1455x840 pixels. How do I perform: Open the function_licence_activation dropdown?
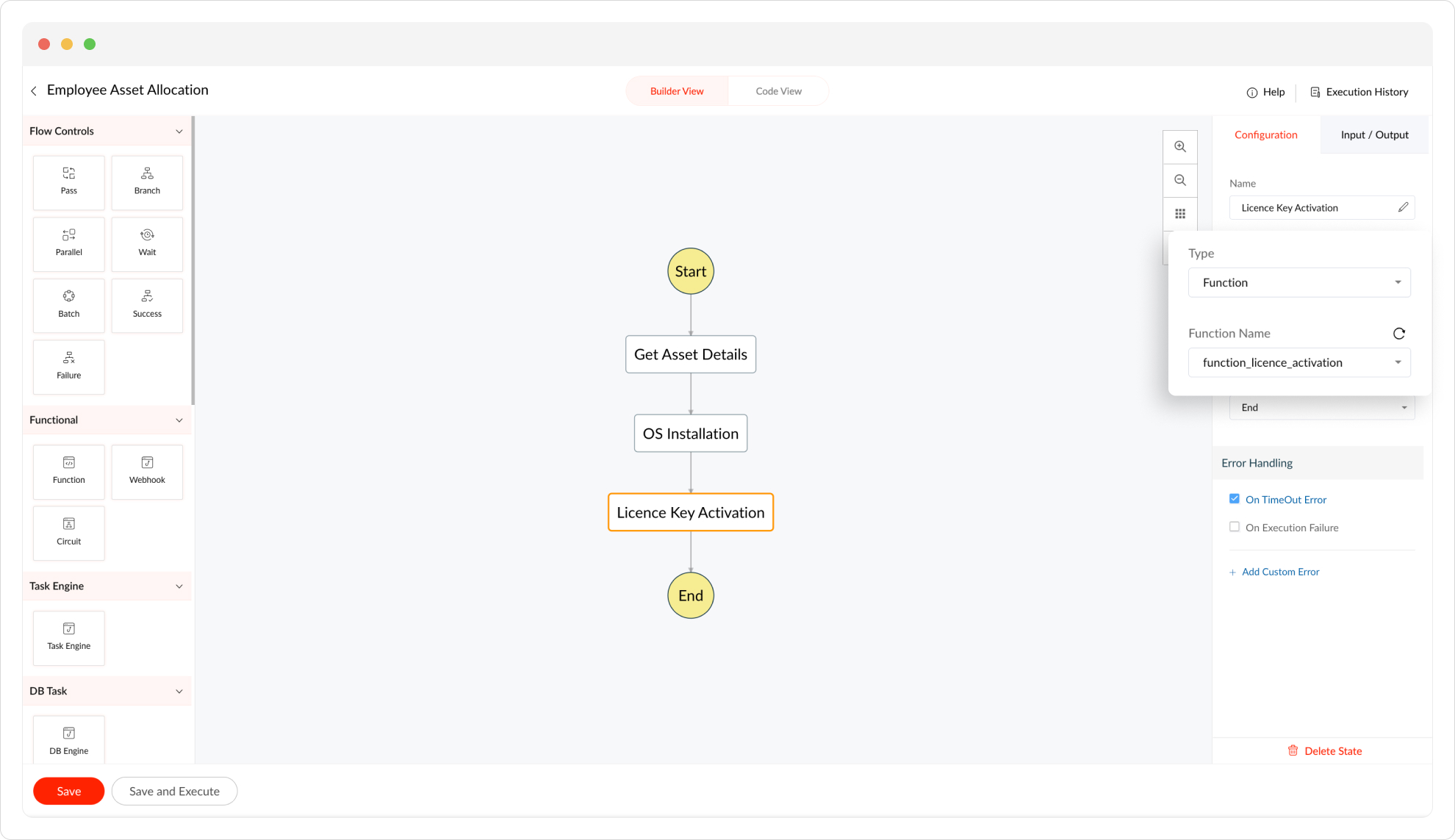click(1298, 362)
